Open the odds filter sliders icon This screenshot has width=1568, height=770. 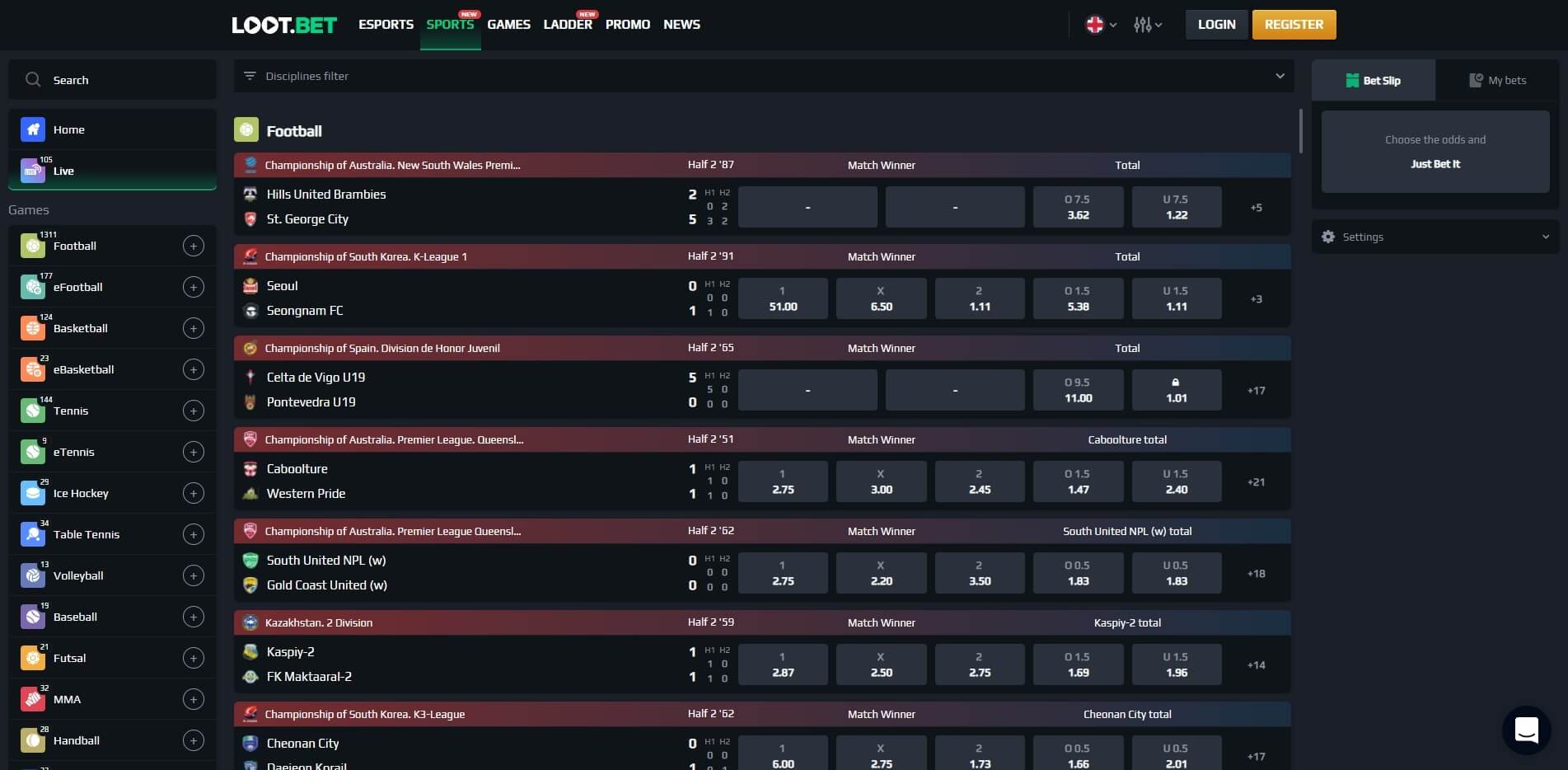click(x=1142, y=25)
